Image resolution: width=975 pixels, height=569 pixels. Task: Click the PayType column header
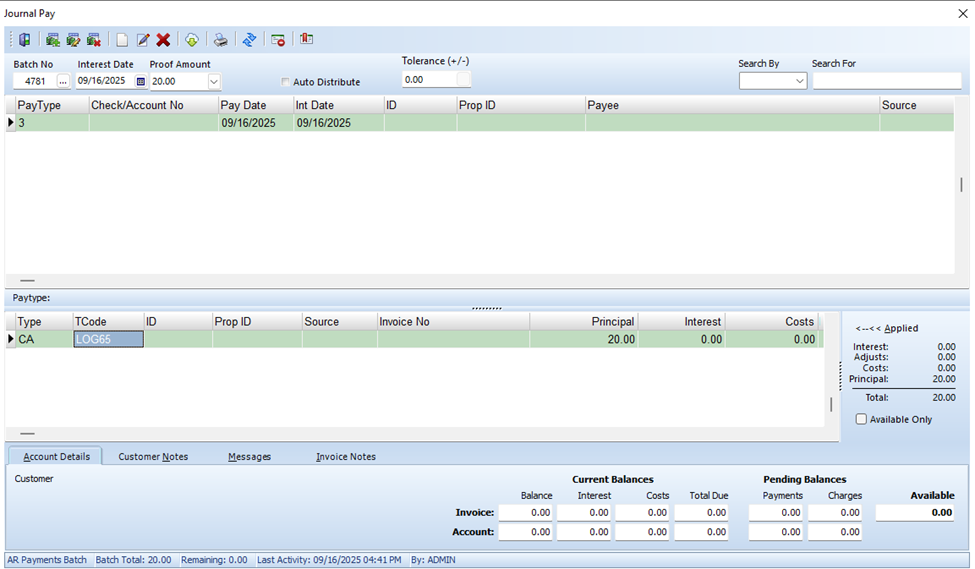pos(52,105)
